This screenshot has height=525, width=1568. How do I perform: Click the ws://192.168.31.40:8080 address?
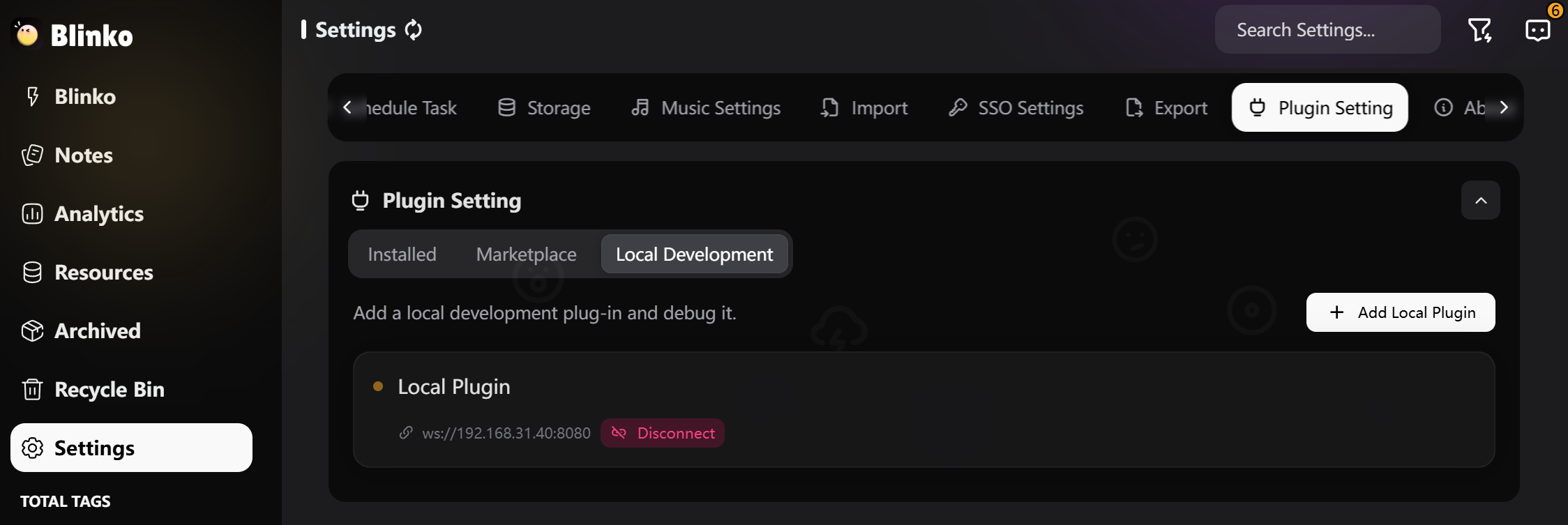pyautogui.click(x=506, y=433)
